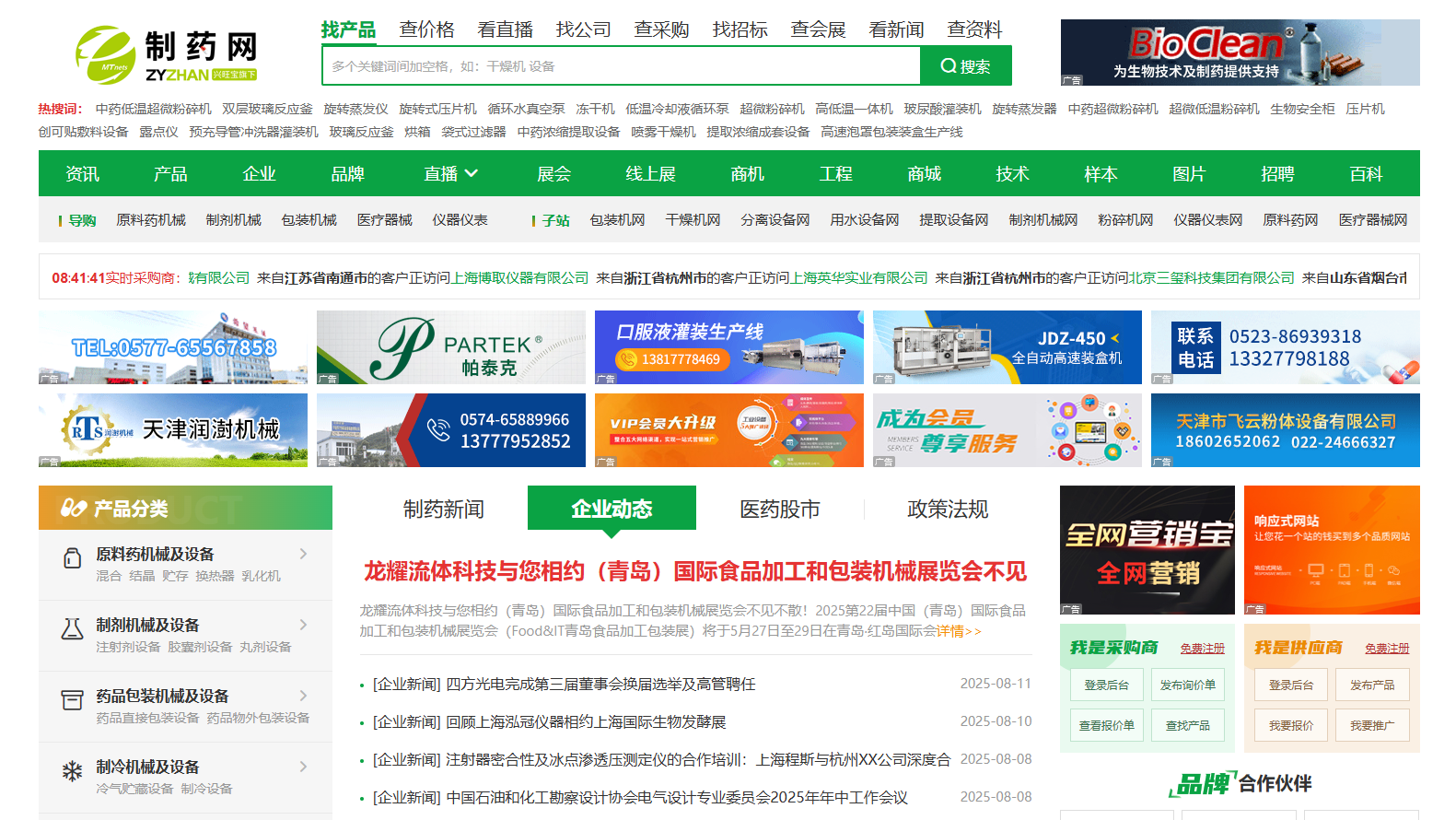This screenshot has height=820, width=1456.
Task: Switch to the 制药新闻 tab
Action: [x=443, y=509]
